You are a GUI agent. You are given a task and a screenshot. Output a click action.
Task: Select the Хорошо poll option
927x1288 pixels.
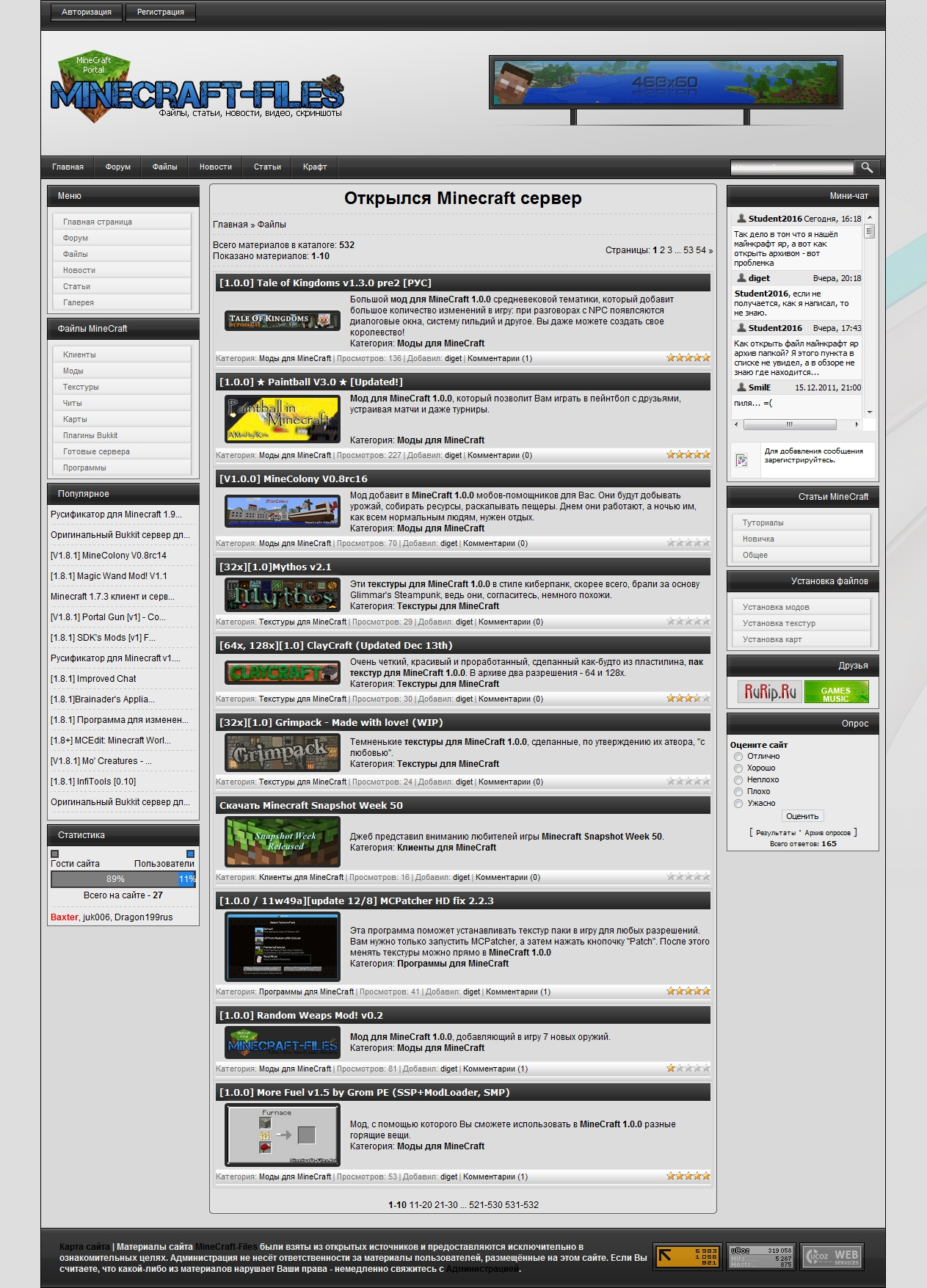click(x=738, y=768)
